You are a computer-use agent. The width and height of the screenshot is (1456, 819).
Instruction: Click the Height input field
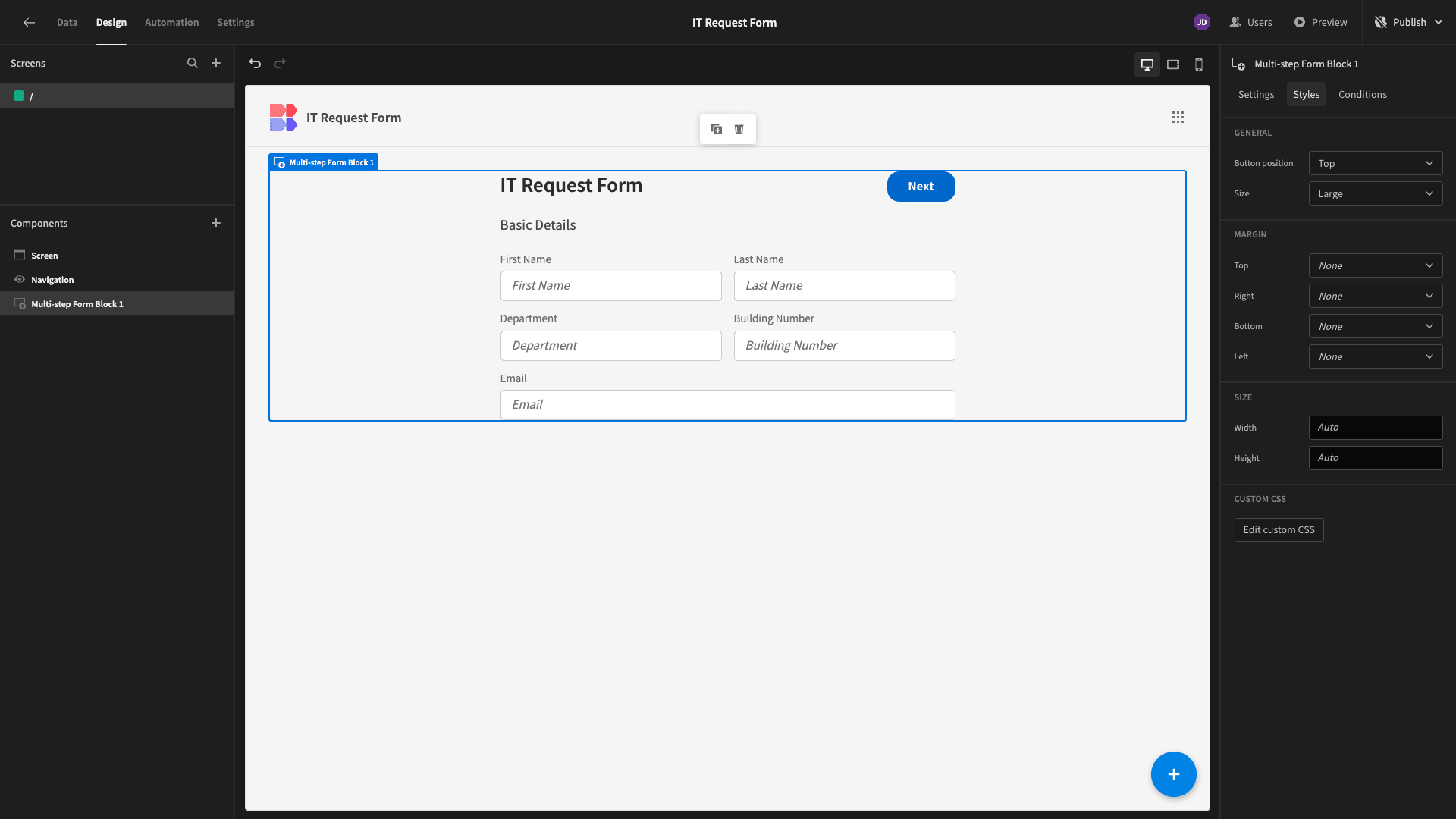(x=1376, y=458)
